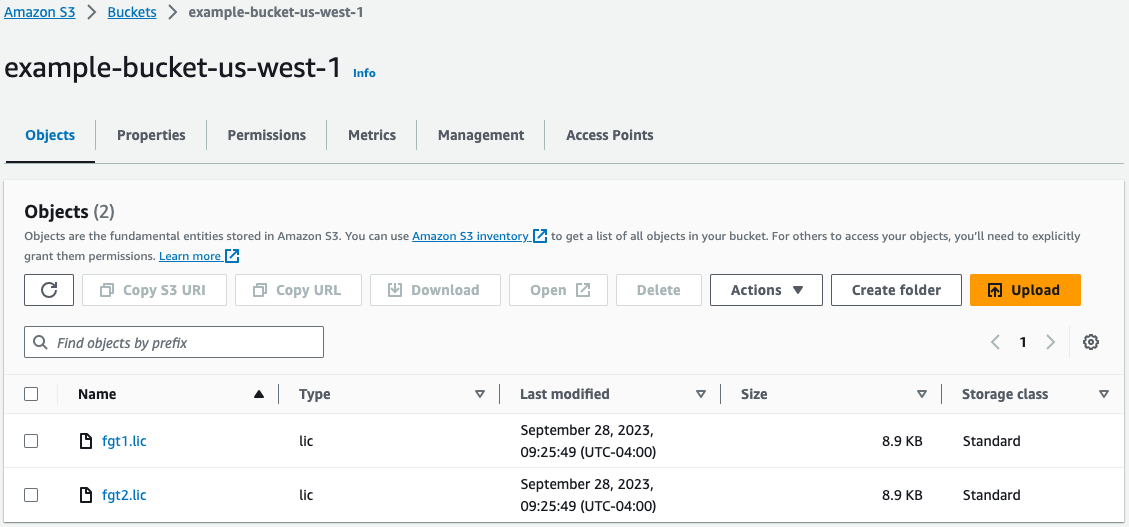Go to the next page arrow

pyautogui.click(x=1051, y=343)
